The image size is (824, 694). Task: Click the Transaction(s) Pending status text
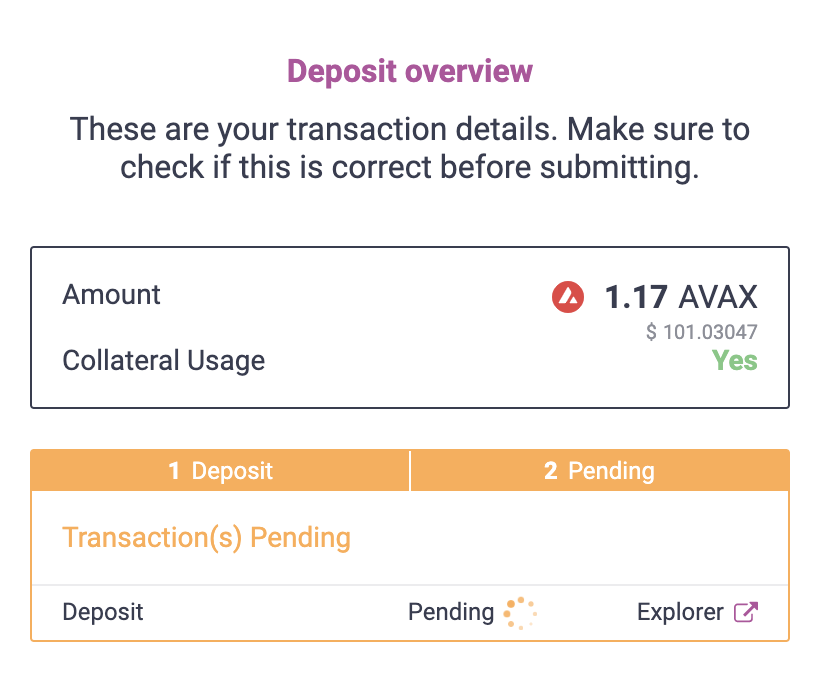click(207, 538)
